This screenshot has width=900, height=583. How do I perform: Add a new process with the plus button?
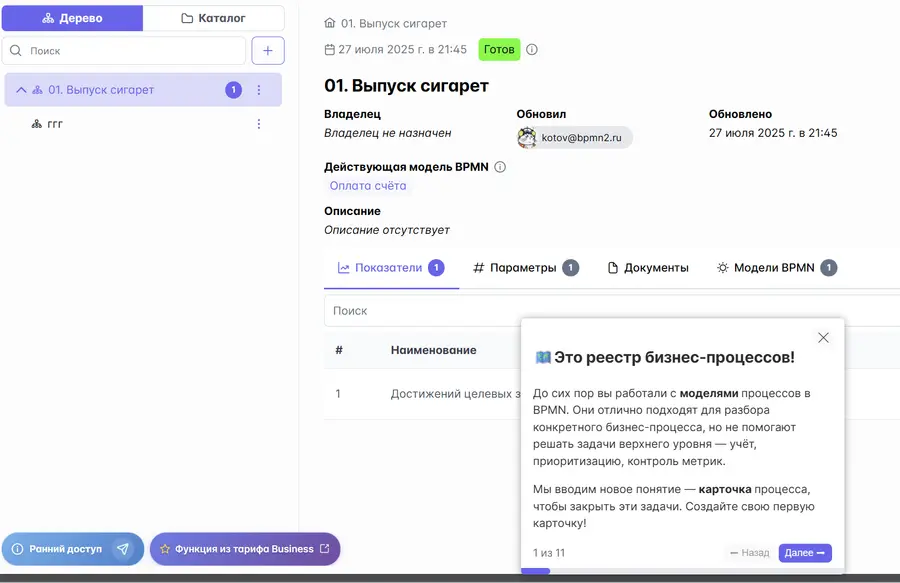click(268, 50)
